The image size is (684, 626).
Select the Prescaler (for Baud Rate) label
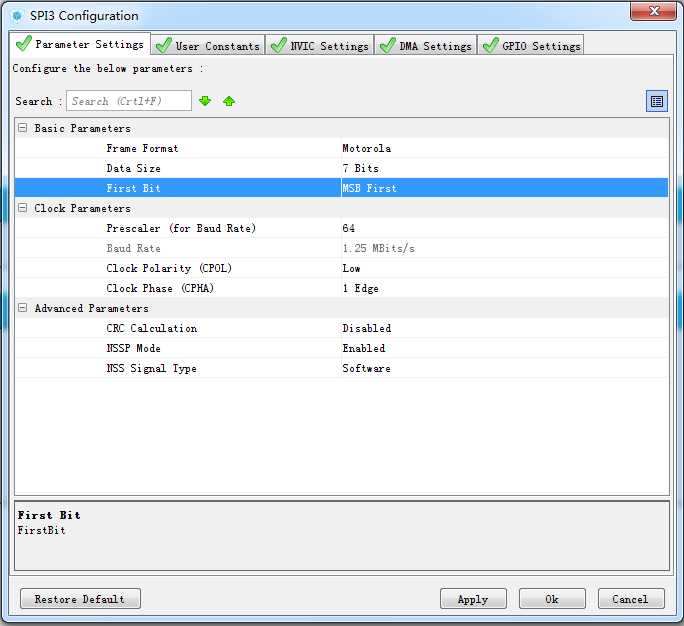[x=181, y=228]
